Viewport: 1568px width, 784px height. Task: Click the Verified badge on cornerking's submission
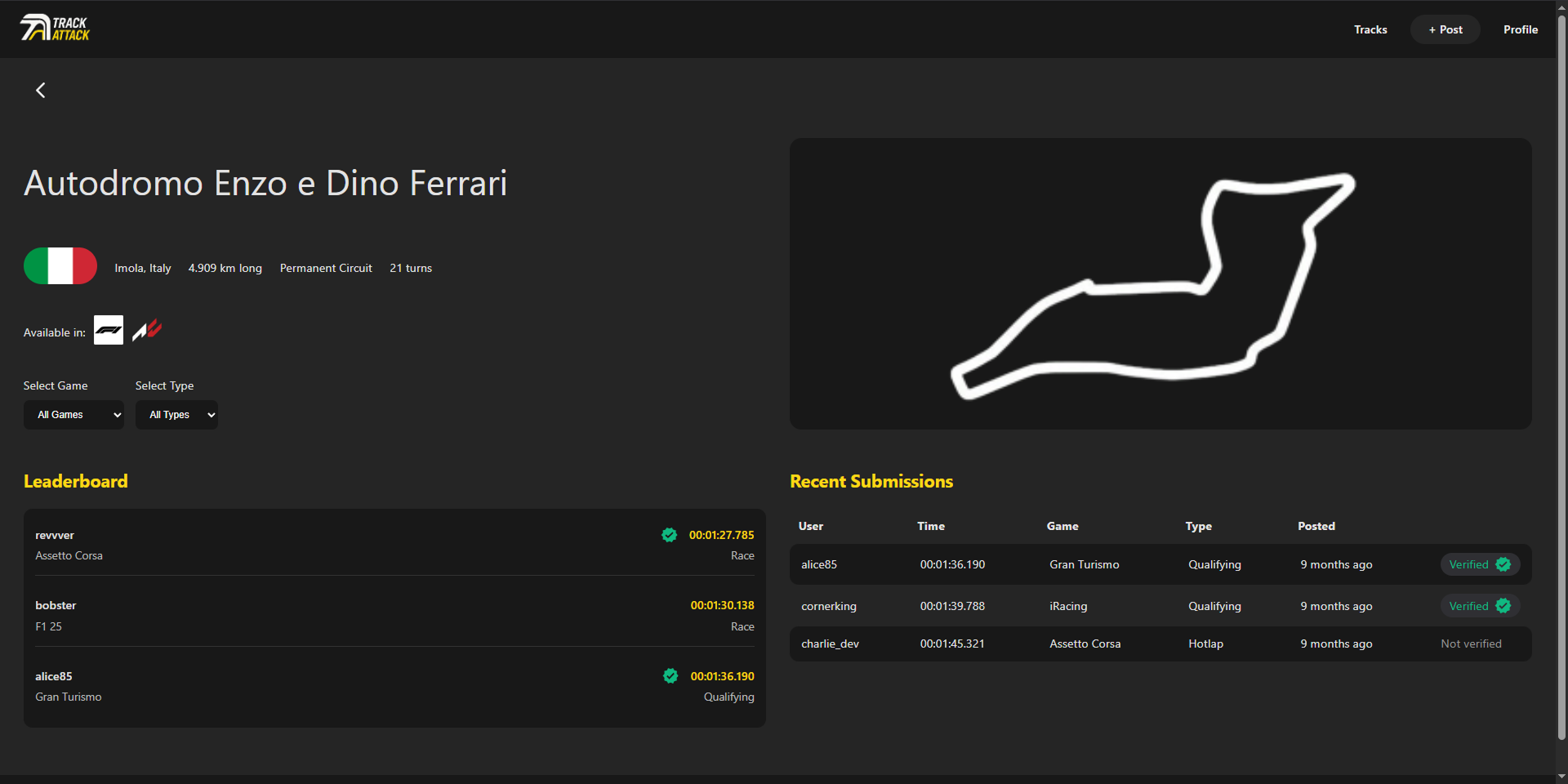(x=1479, y=606)
